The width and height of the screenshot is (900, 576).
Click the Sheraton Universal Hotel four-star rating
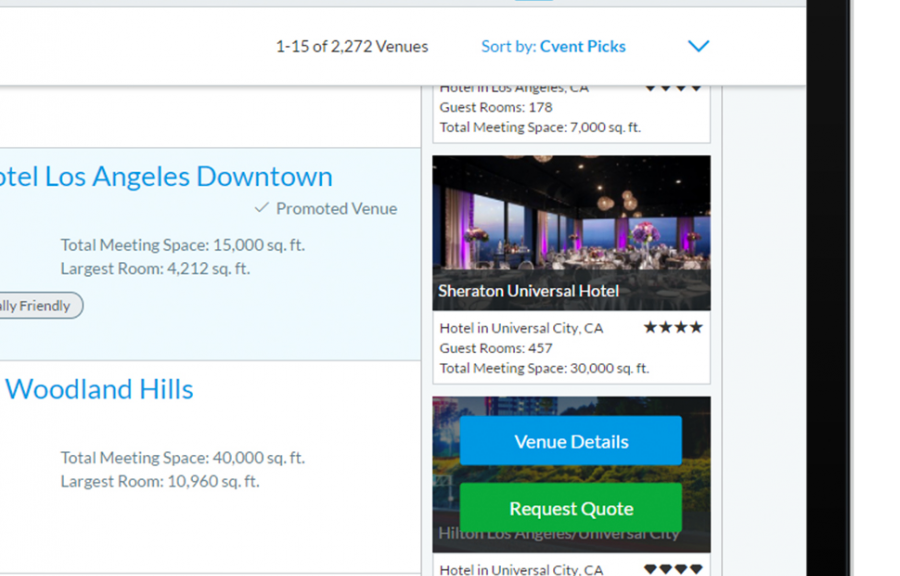coord(673,328)
